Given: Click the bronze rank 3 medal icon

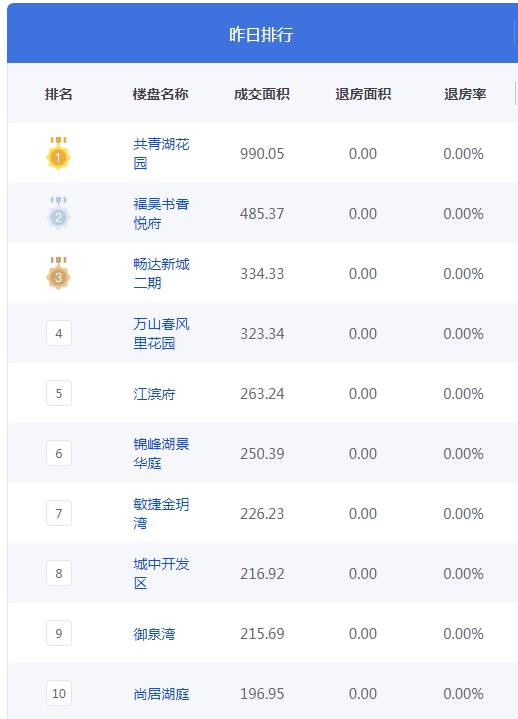Looking at the screenshot, I should 58,273.
